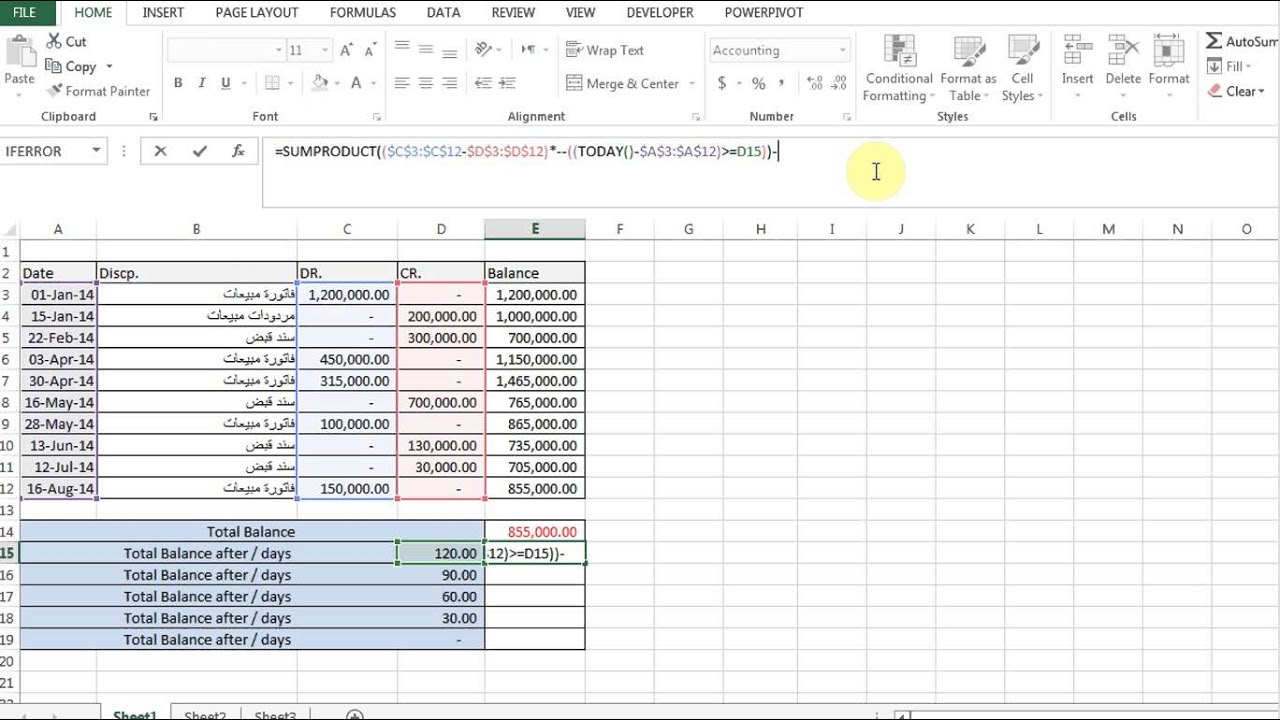Open Cell Styles gallery
The image size is (1280, 720).
(1022, 68)
